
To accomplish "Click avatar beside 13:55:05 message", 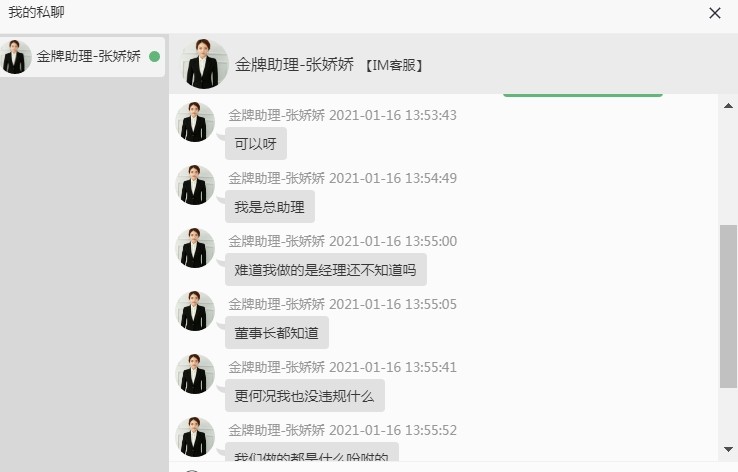I will tap(195, 311).
